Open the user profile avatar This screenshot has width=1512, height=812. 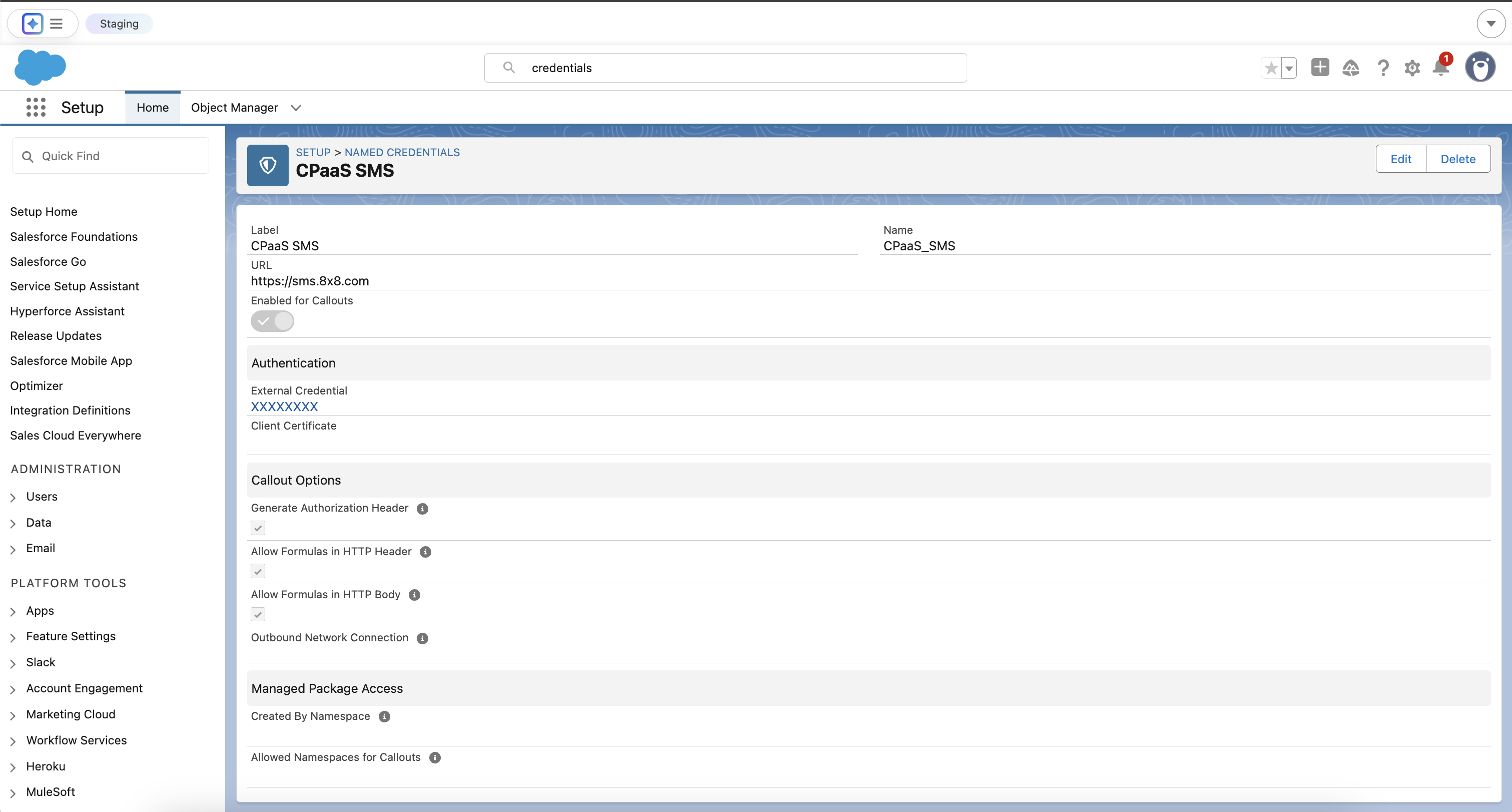1479,68
